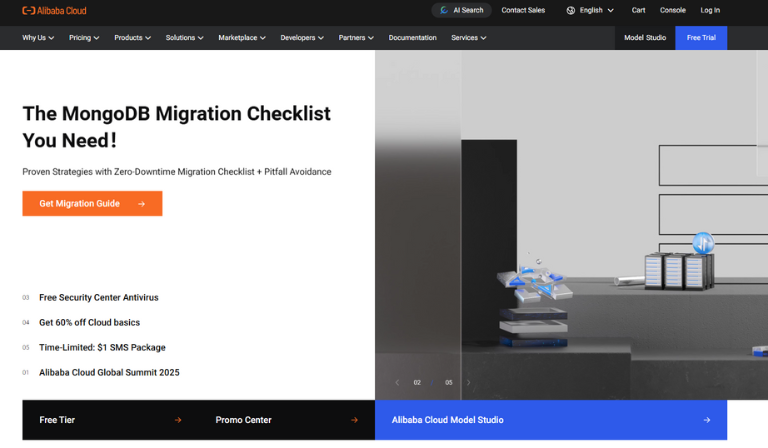Click the Get Migration Guide button

point(92,204)
